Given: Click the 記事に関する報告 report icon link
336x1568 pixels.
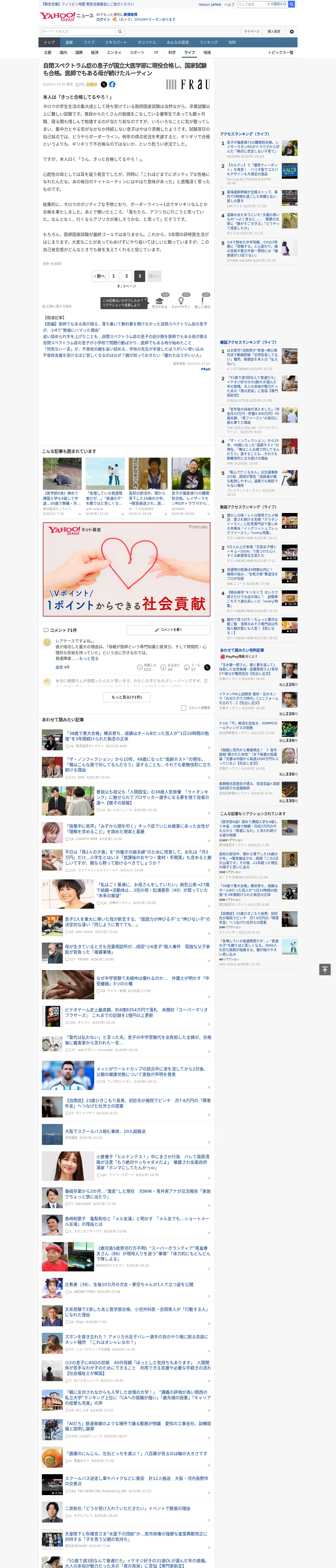Looking at the screenshot, I should click(57, 306).
